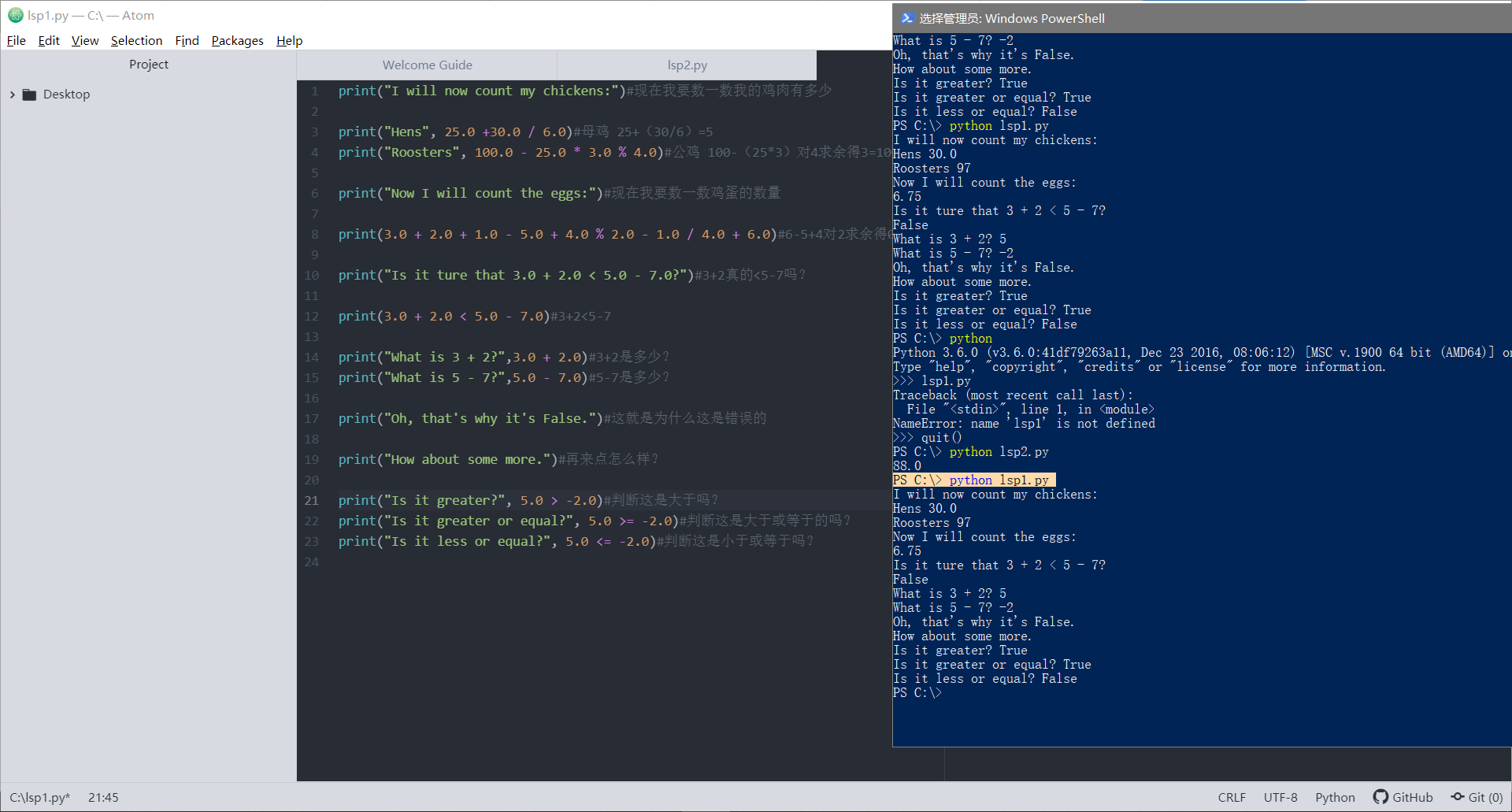Open the Help menu
Screen dimensions: 1512x812
289,40
